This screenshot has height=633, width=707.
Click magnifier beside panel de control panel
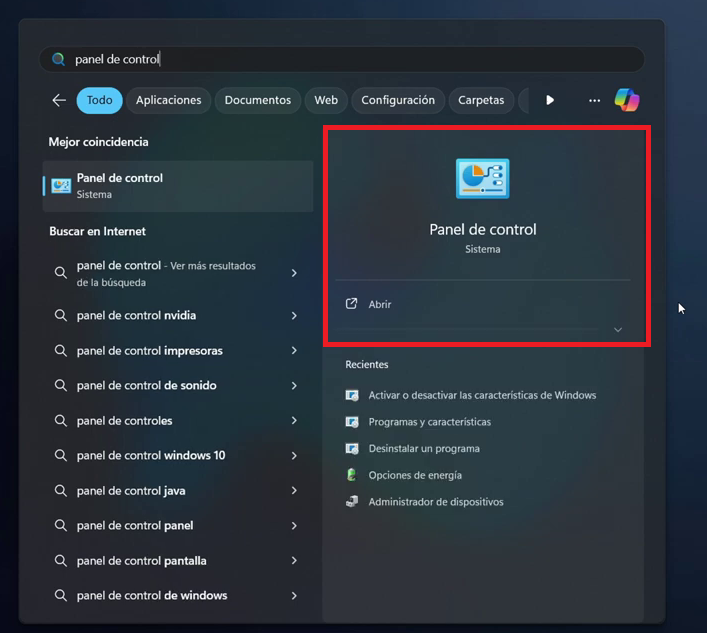60,525
